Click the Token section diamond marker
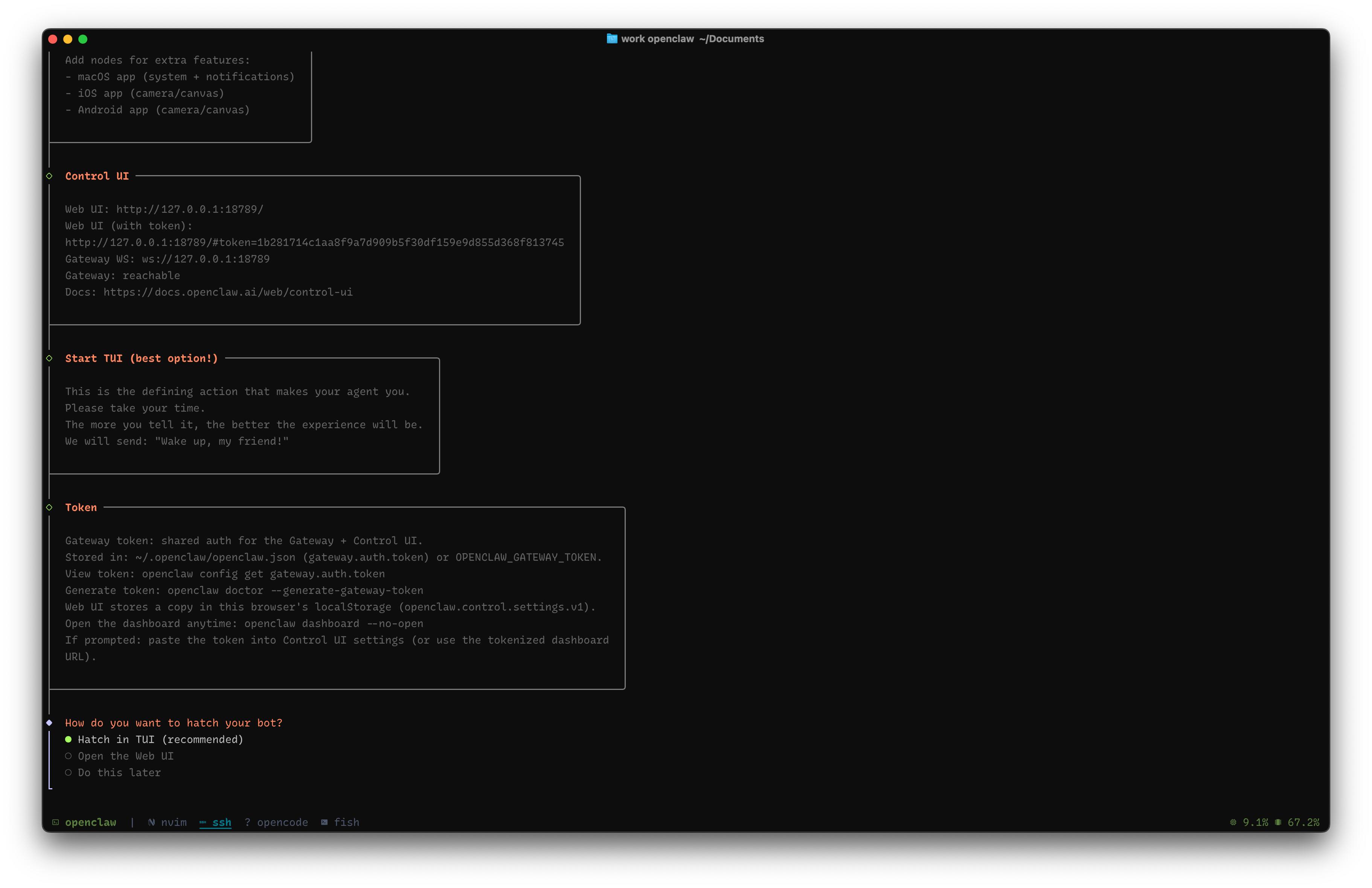 pos(50,507)
